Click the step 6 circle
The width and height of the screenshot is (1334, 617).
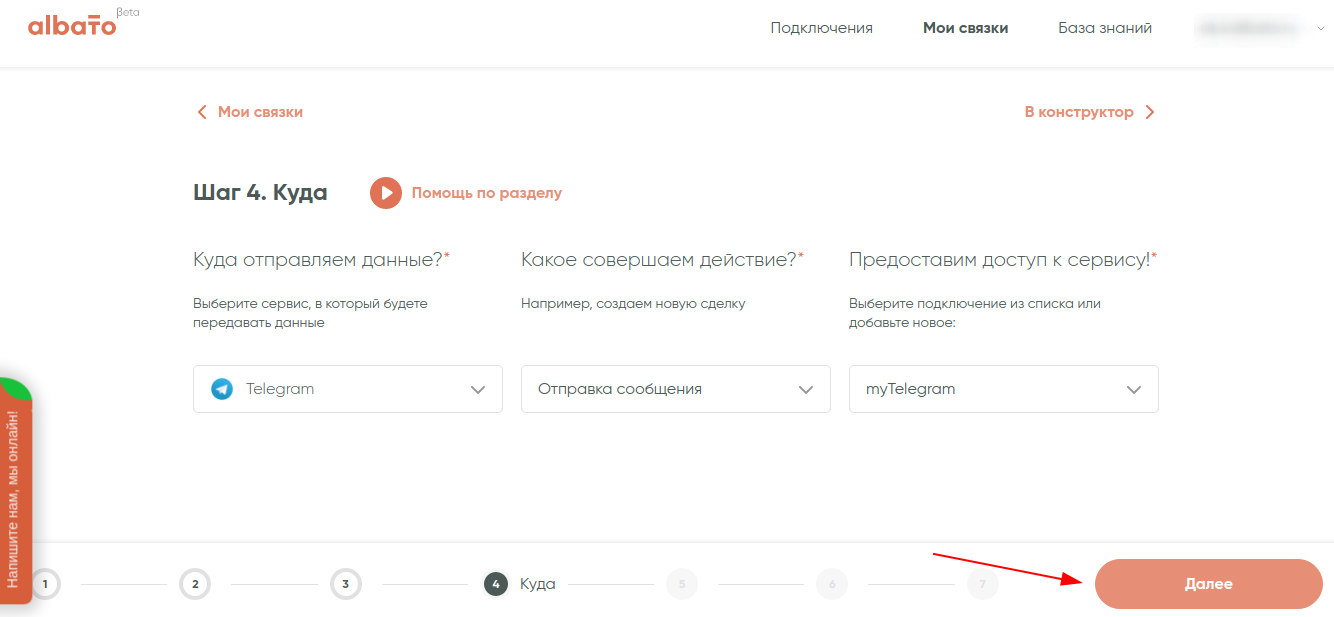(831, 584)
